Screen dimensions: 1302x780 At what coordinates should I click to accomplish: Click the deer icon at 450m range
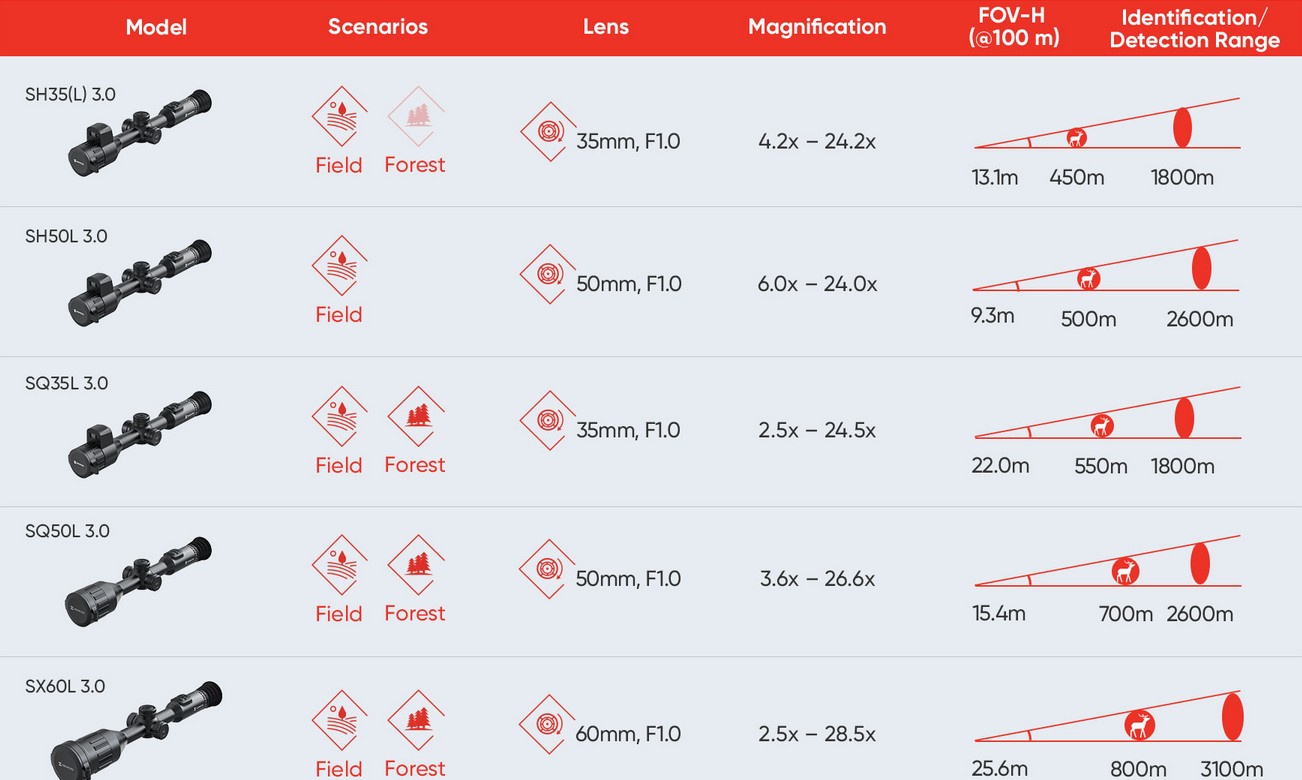click(x=1077, y=138)
